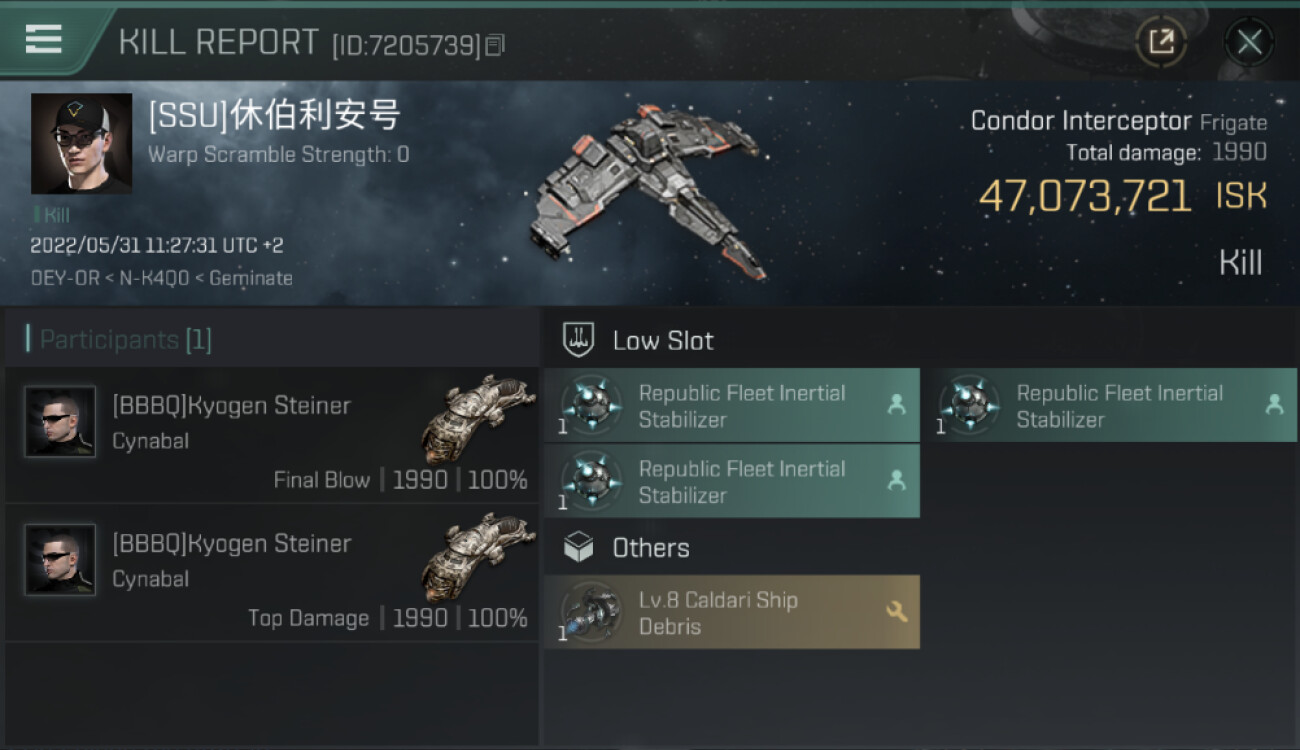Click the Lv.8 Caldari Ship Debris item
The width and height of the screenshot is (1300, 750).
[731, 613]
